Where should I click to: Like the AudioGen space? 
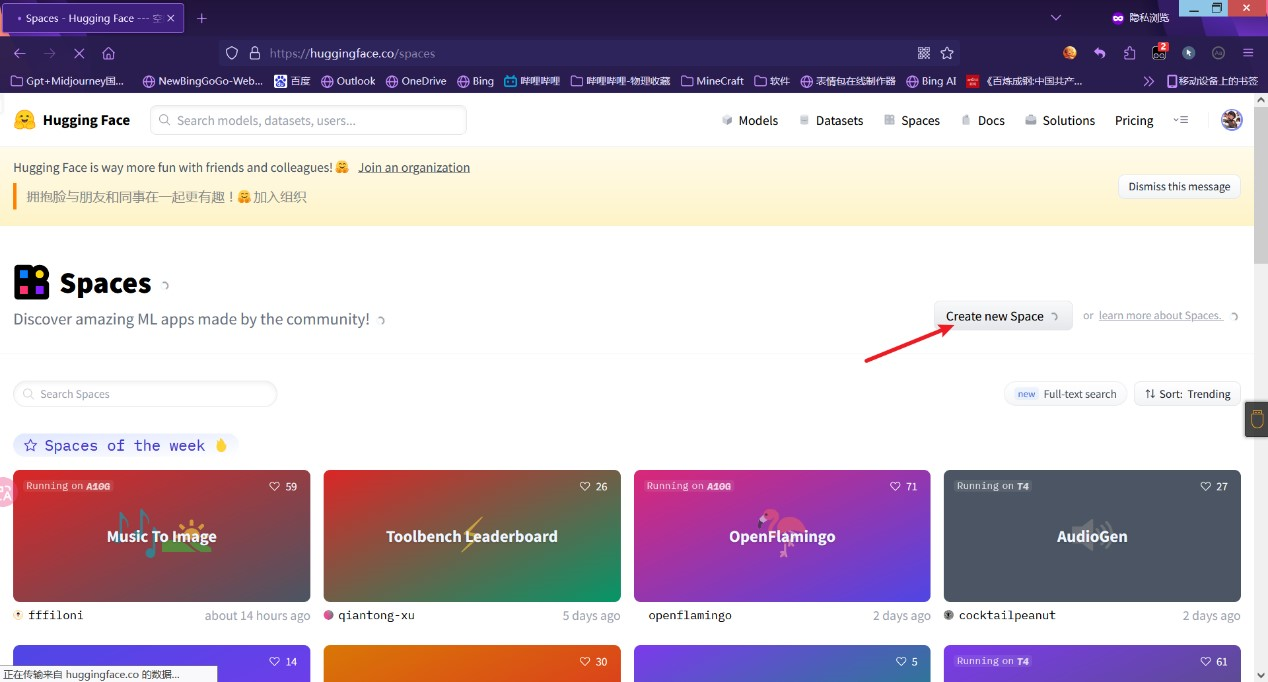1214,486
